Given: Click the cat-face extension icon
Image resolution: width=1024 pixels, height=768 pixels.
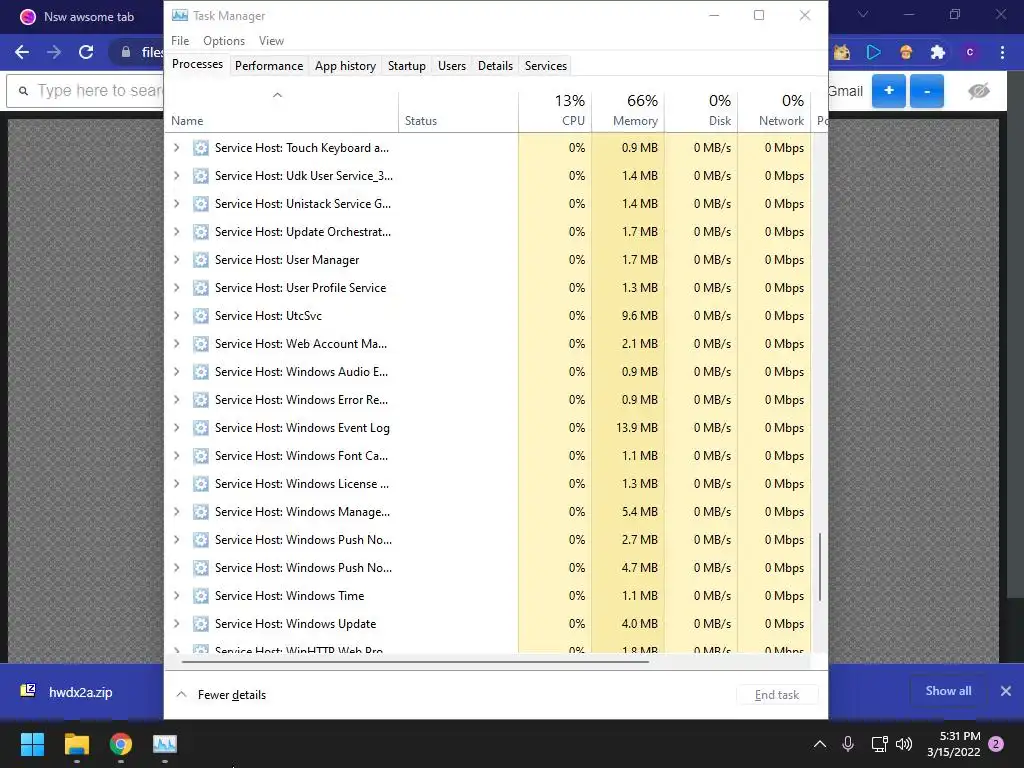Looking at the screenshot, I should [842, 52].
